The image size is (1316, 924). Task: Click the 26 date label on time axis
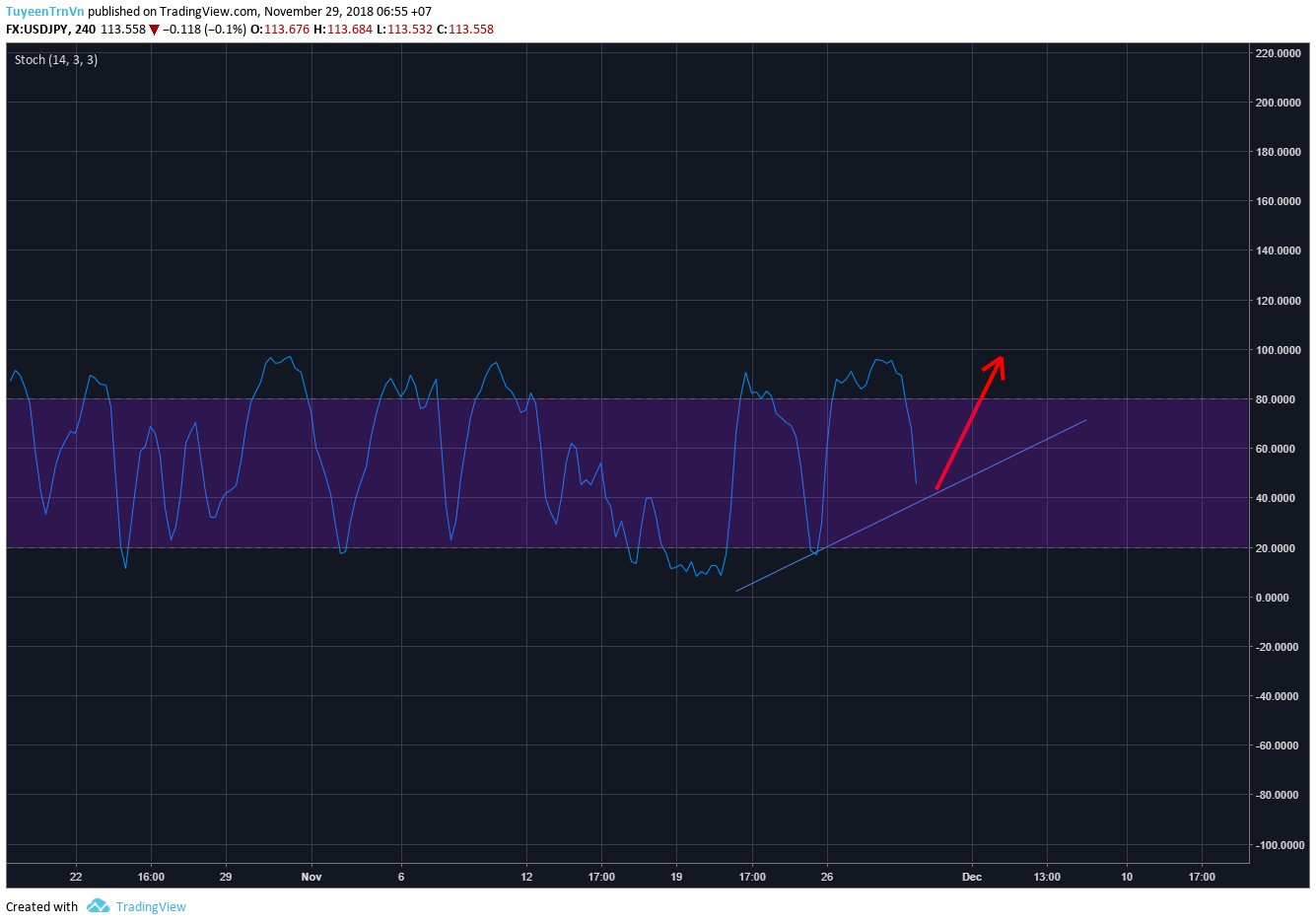coord(827,877)
